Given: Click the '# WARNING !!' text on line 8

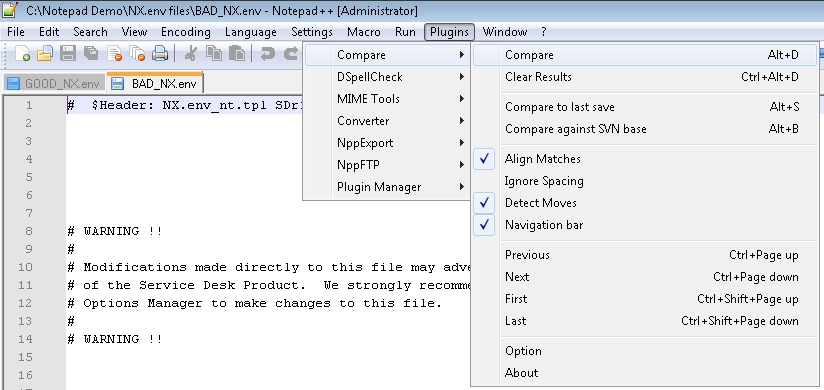Looking at the screenshot, I should pos(115,231).
